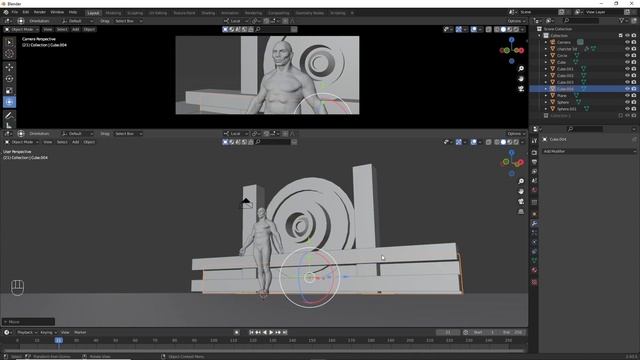Expand the Cube.001 row in outliner

click(x=546, y=69)
